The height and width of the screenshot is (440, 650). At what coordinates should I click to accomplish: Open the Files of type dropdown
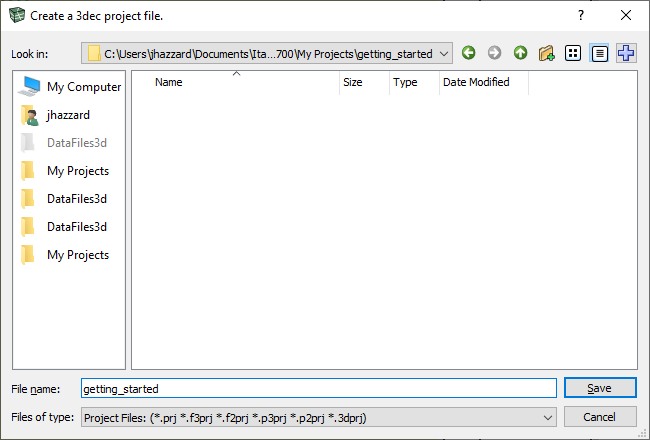547,417
